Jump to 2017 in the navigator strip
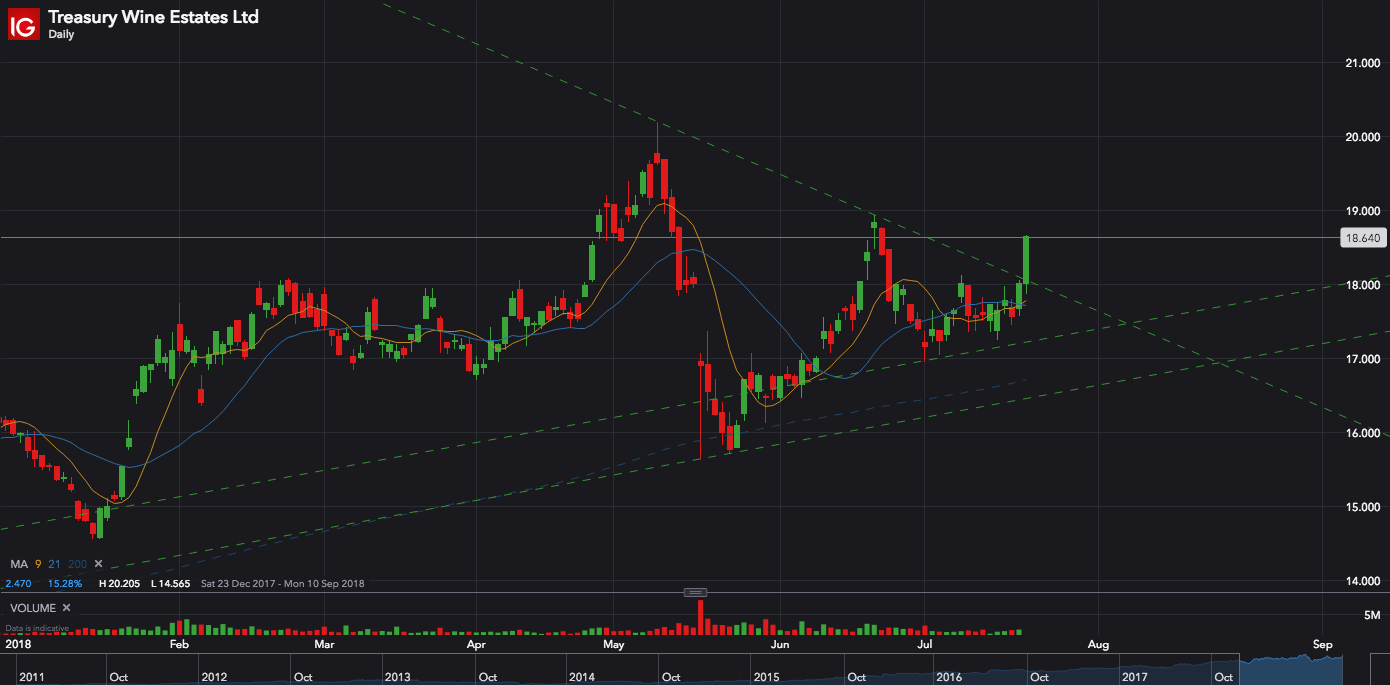The width and height of the screenshot is (1390, 685). [x=1134, y=677]
